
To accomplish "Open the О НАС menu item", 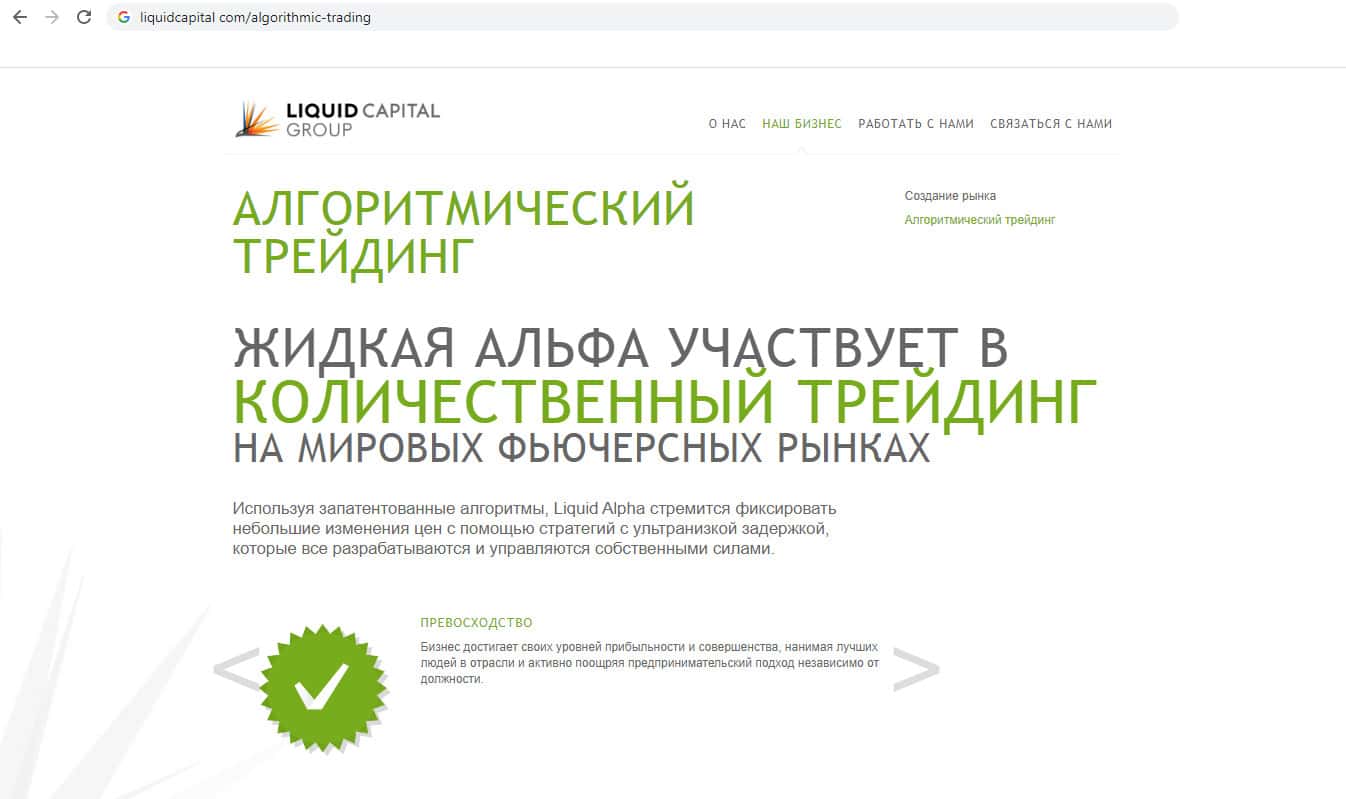I will point(727,124).
